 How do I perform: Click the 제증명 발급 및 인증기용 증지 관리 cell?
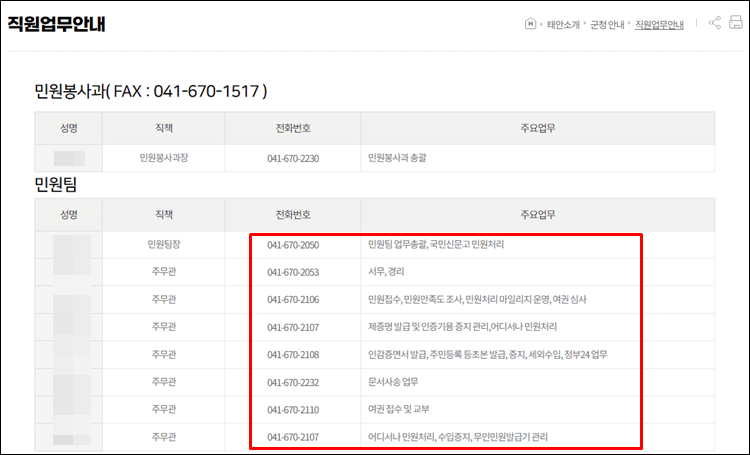538,327
